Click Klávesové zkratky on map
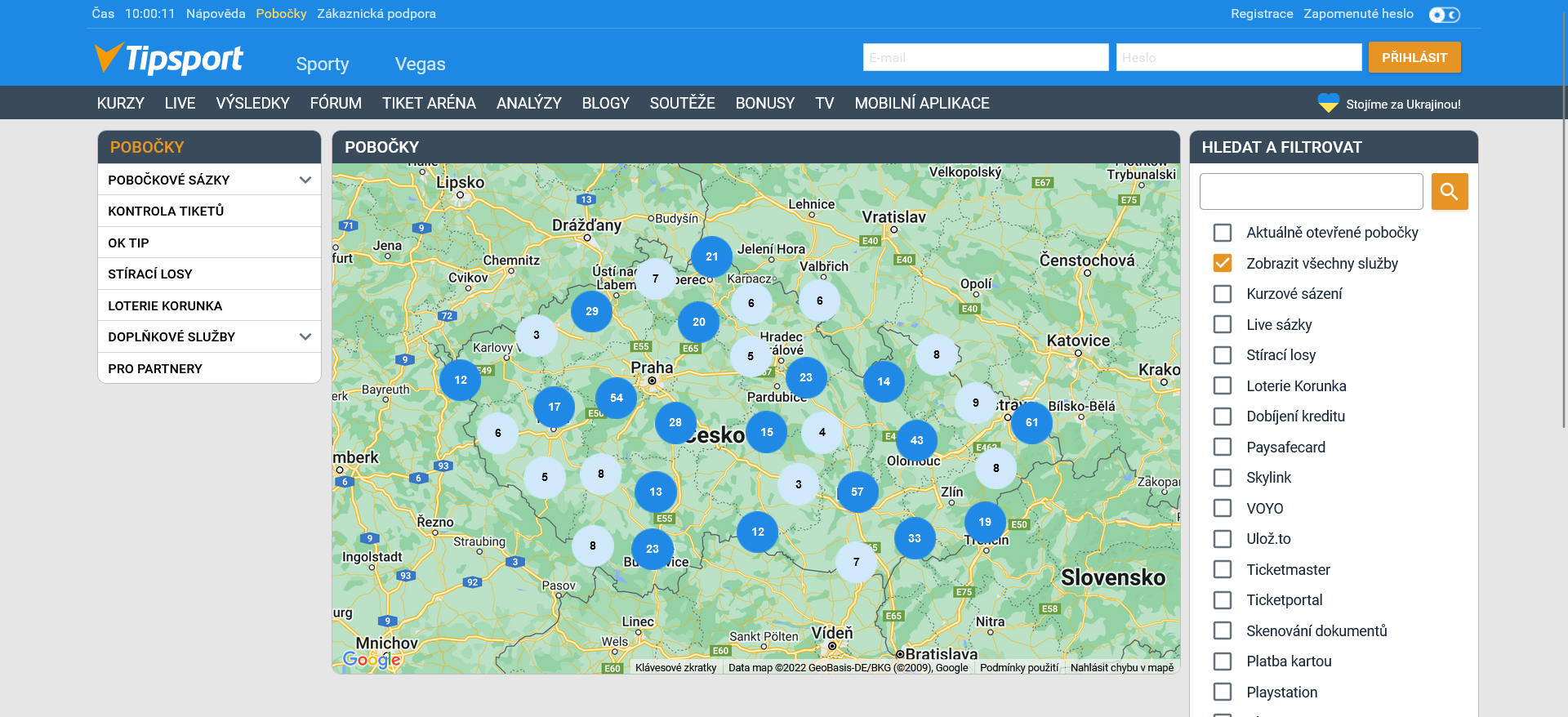Screen dimensions: 1568x717 (x=676, y=667)
